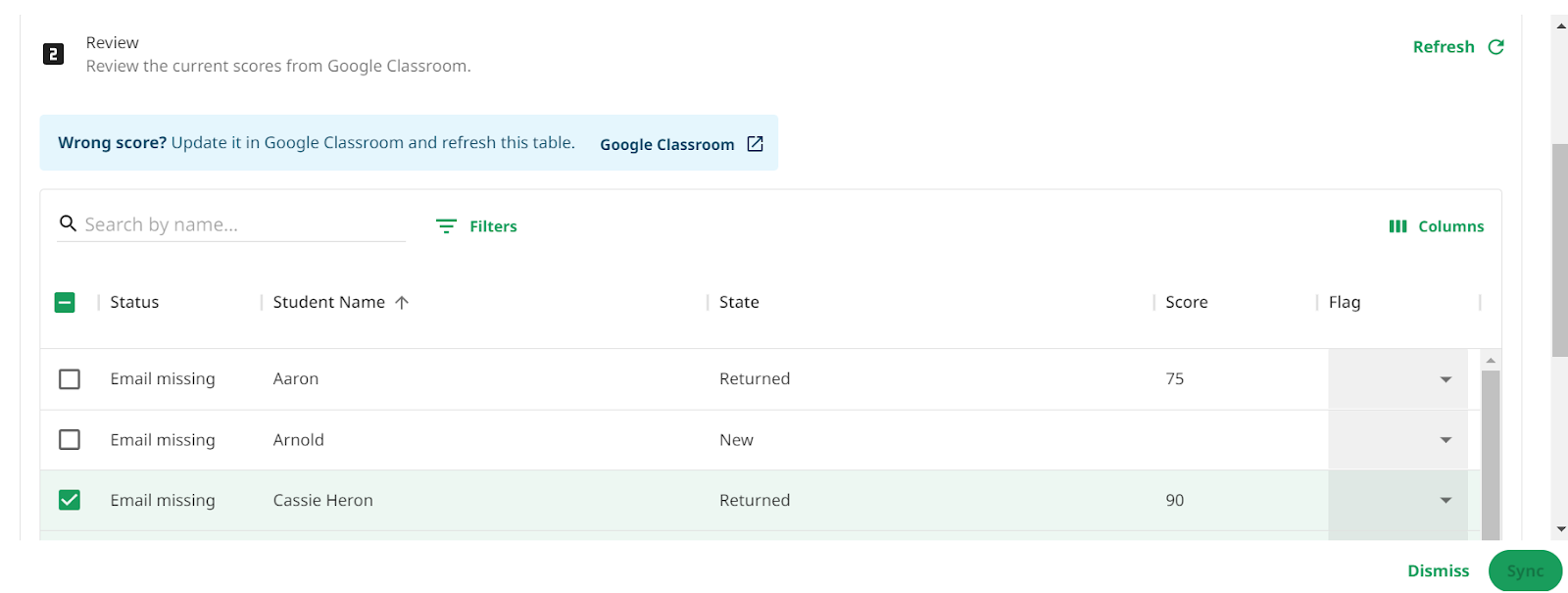Click the search magnifier icon
Viewport: 1568px width, 593px height.
point(68,223)
